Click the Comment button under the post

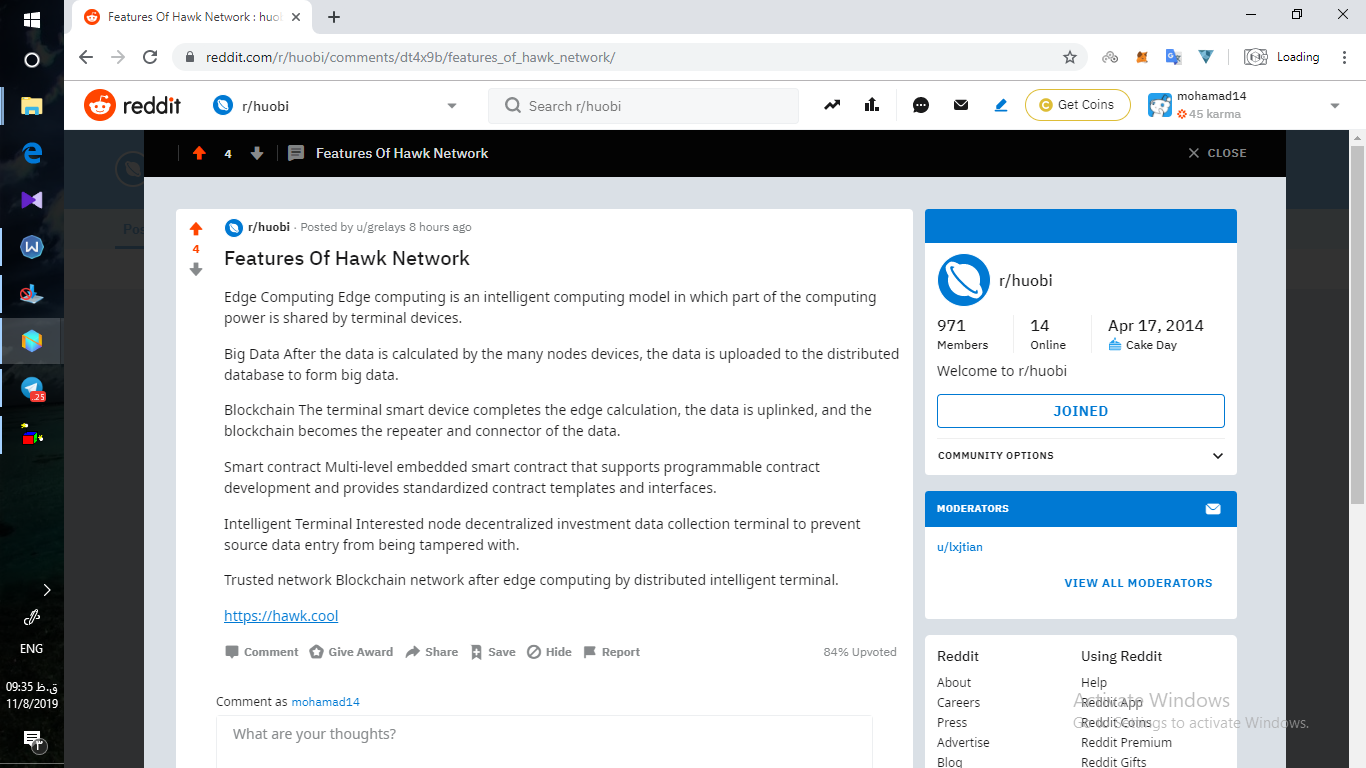(x=262, y=652)
